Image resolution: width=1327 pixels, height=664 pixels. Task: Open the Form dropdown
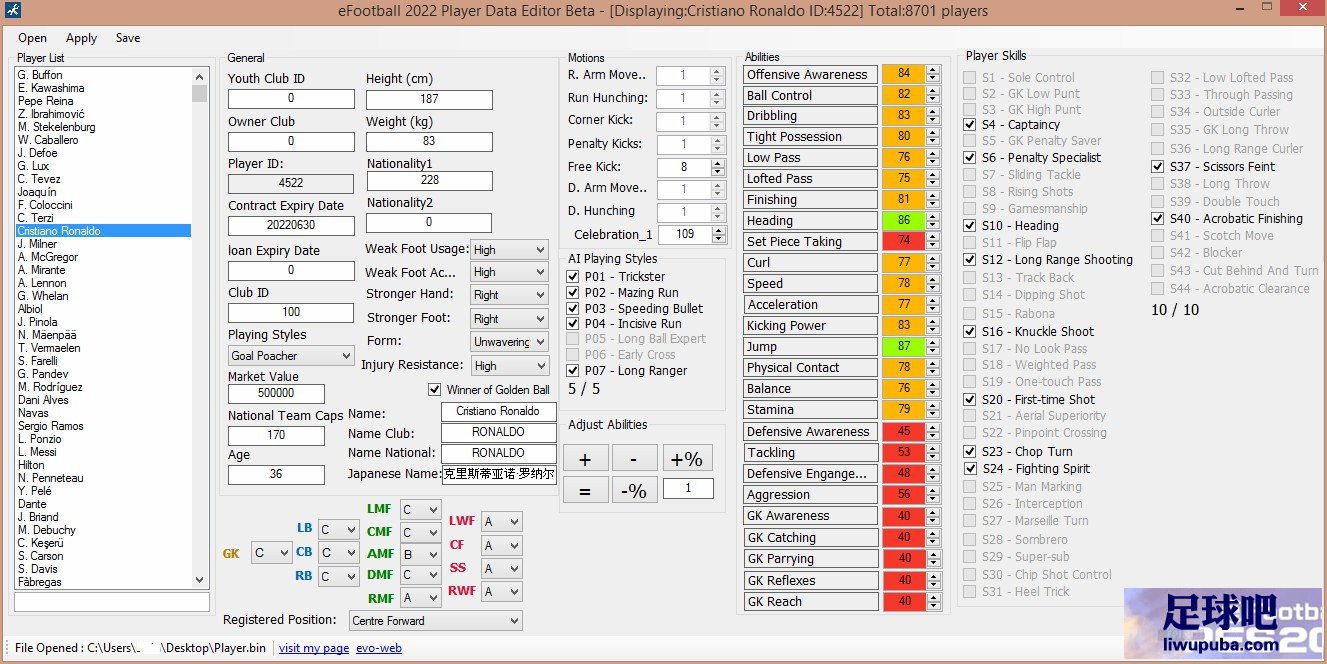(509, 342)
